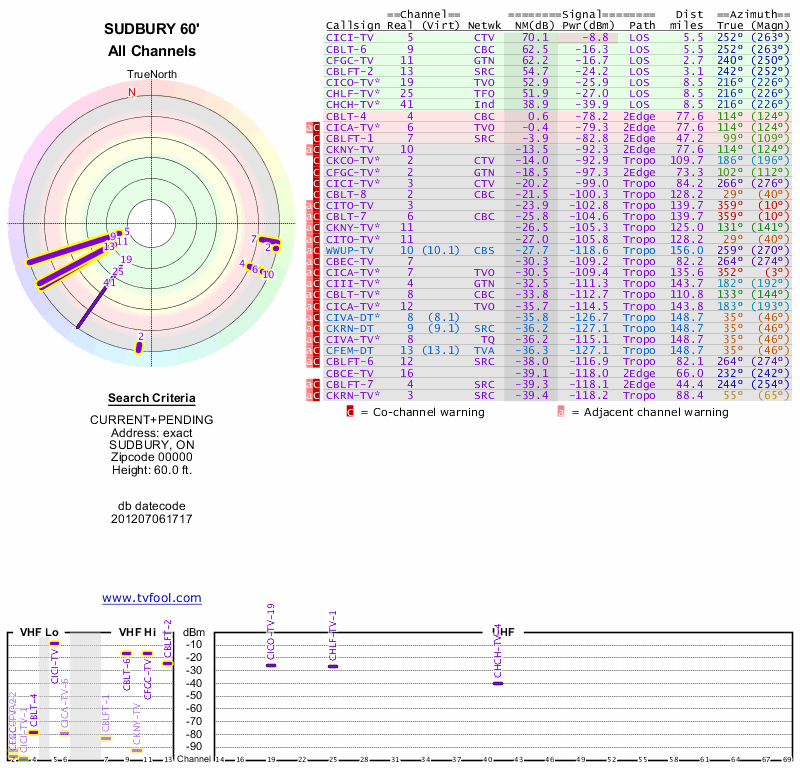Select the CKCO-TV* callsign
This screenshot has width=800, height=768.
(x=353, y=161)
